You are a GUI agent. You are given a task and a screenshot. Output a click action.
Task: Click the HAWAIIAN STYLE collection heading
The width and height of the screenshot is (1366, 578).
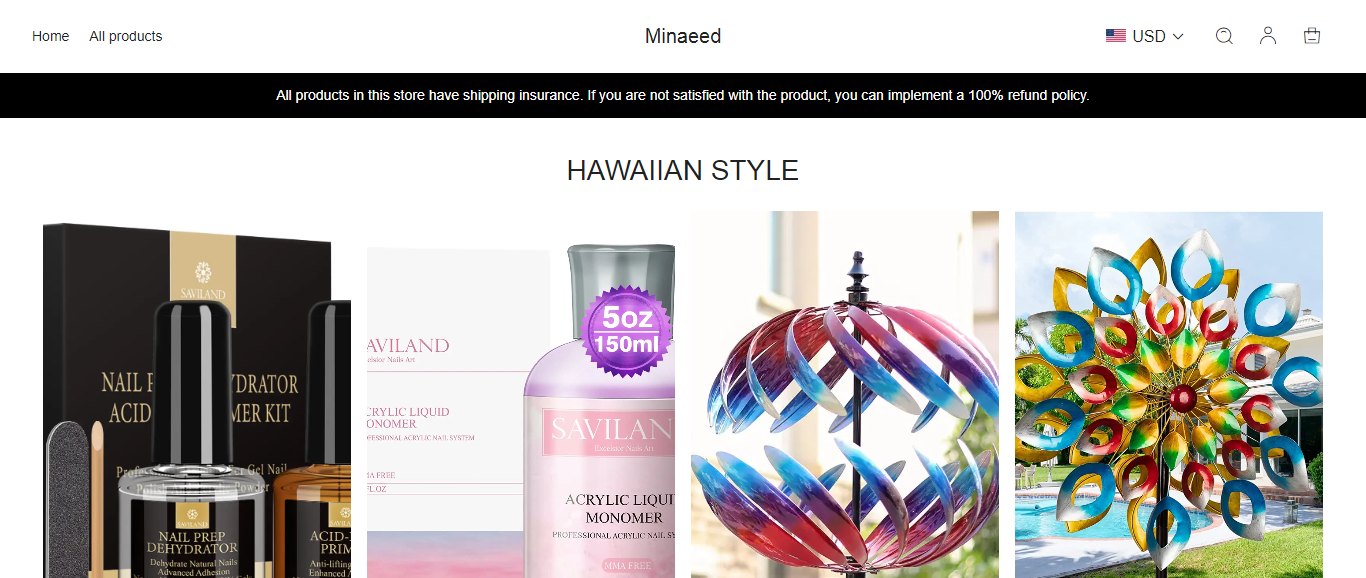[683, 171]
